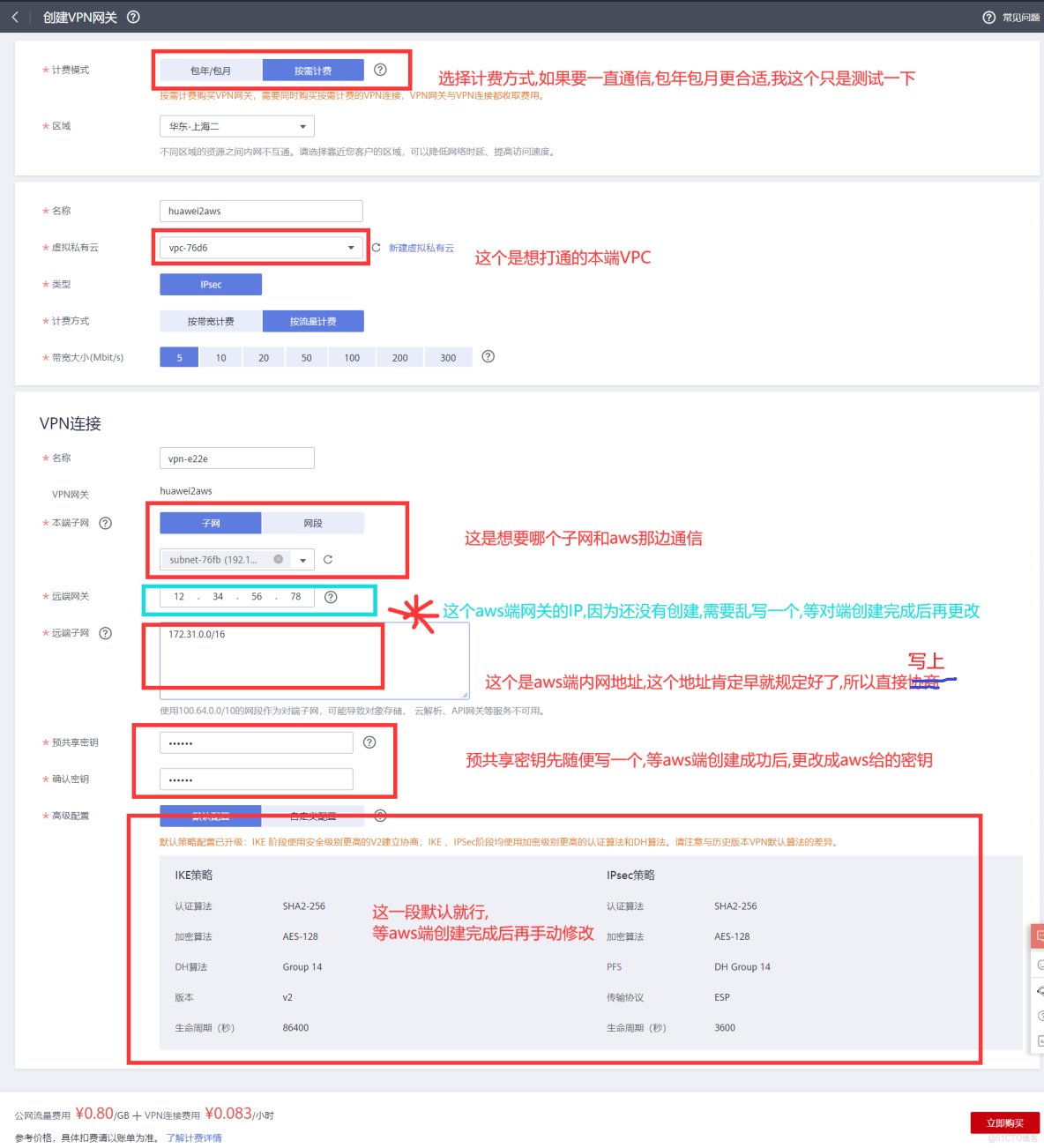Switch local subnet to 子网 tab
The height and width of the screenshot is (1148, 1044).
(x=211, y=523)
